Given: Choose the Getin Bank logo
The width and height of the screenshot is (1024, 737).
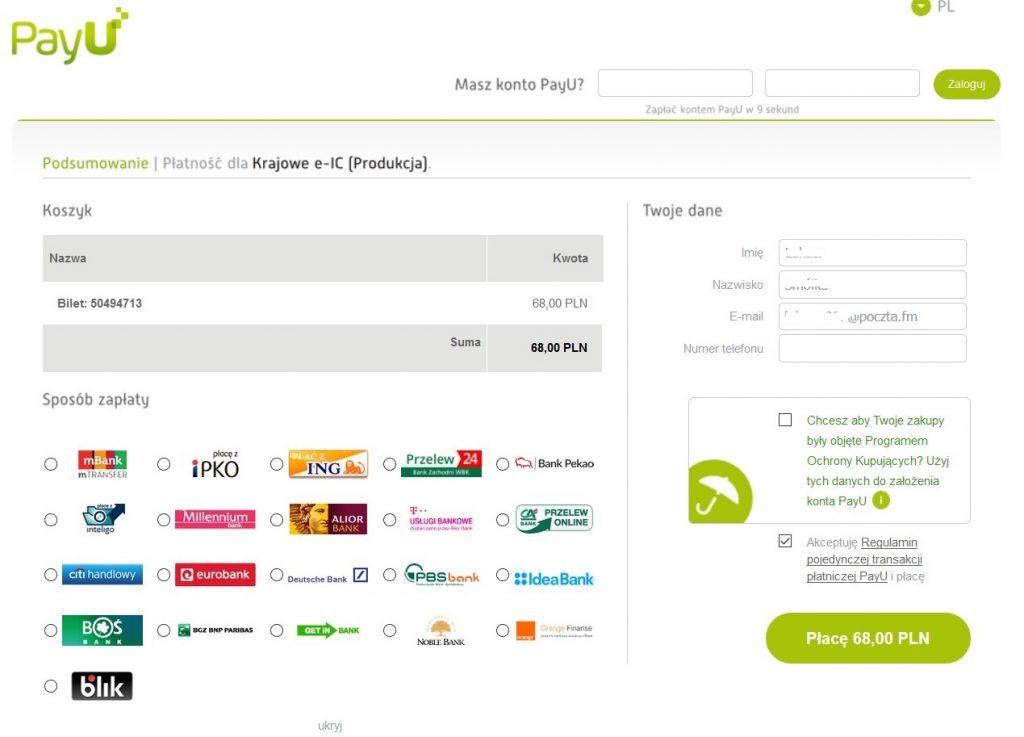Looking at the screenshot, I should tap(328, 630).
